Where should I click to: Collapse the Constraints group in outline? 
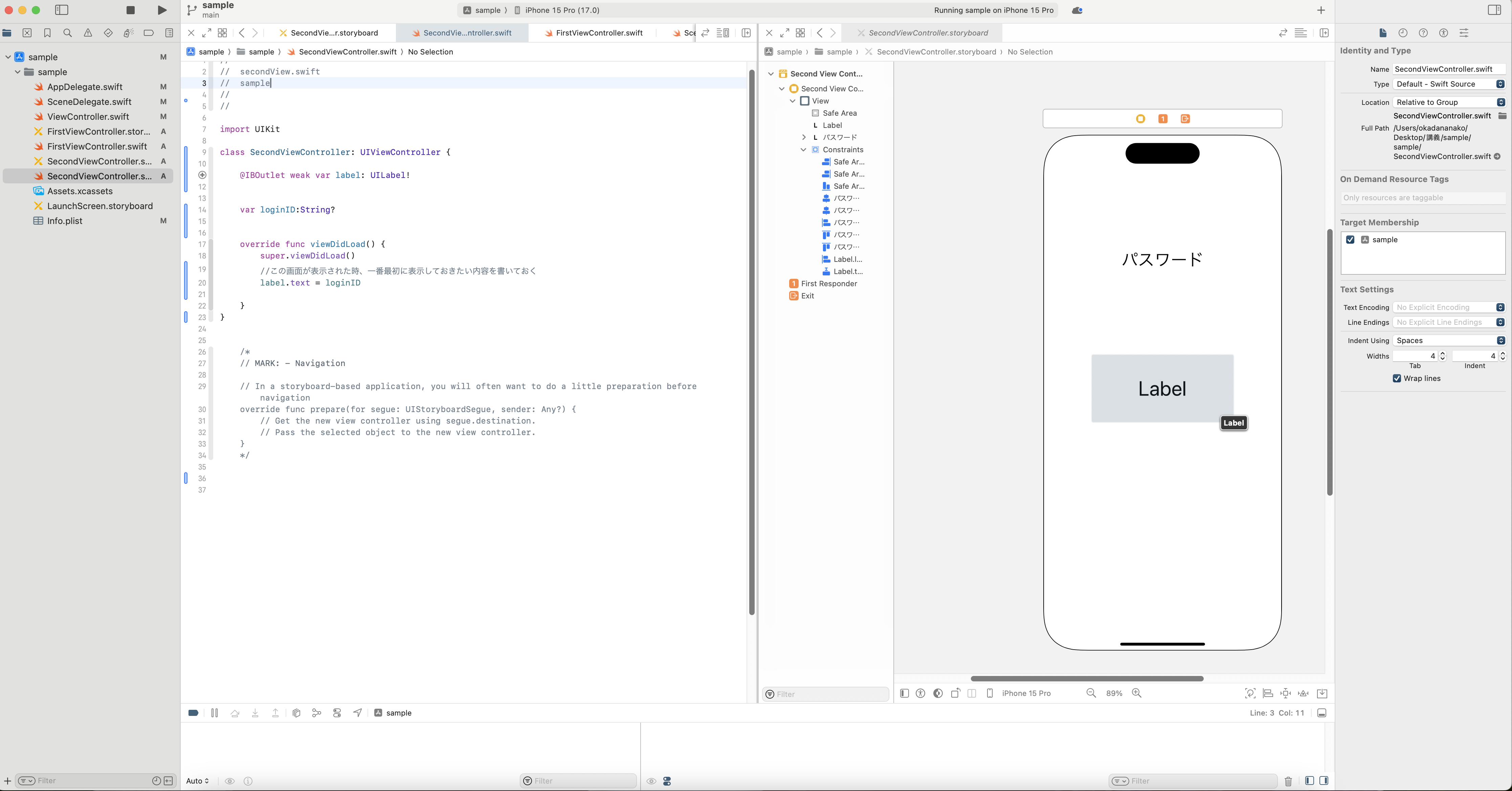(803, 150)
